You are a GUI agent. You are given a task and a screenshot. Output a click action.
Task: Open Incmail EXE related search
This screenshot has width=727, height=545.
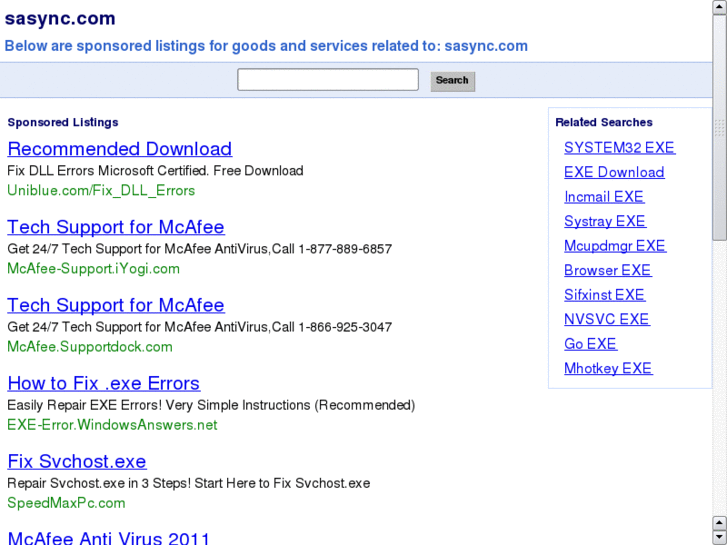click(604, 197)
